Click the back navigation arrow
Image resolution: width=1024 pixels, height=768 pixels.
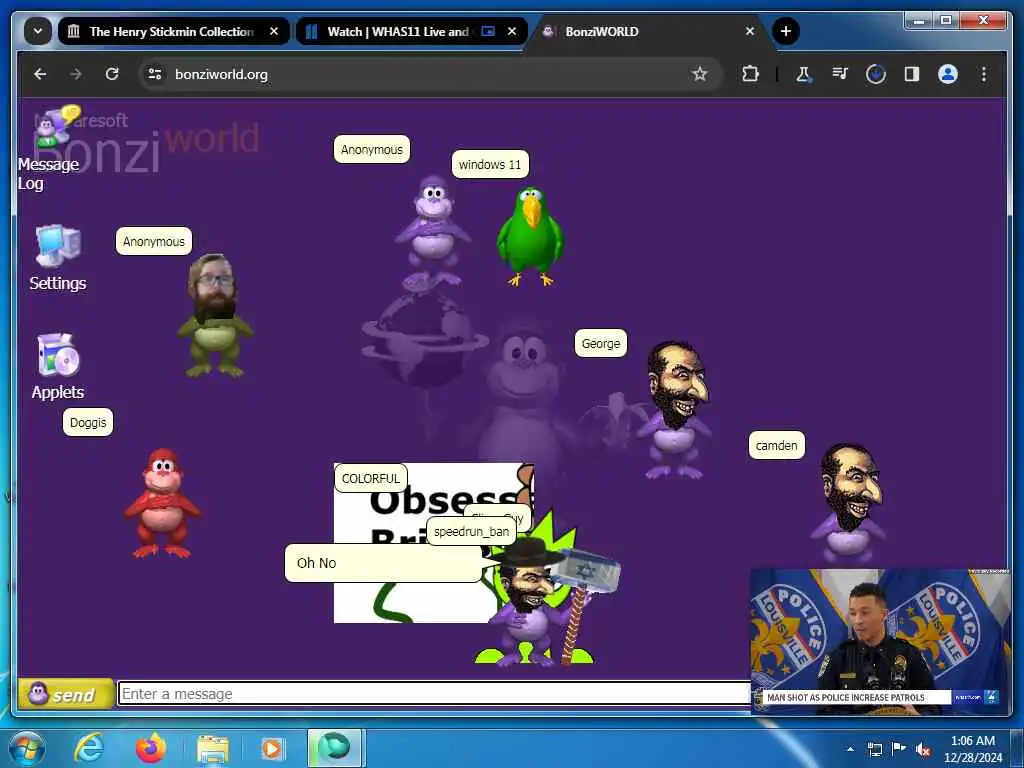point(40,74)
